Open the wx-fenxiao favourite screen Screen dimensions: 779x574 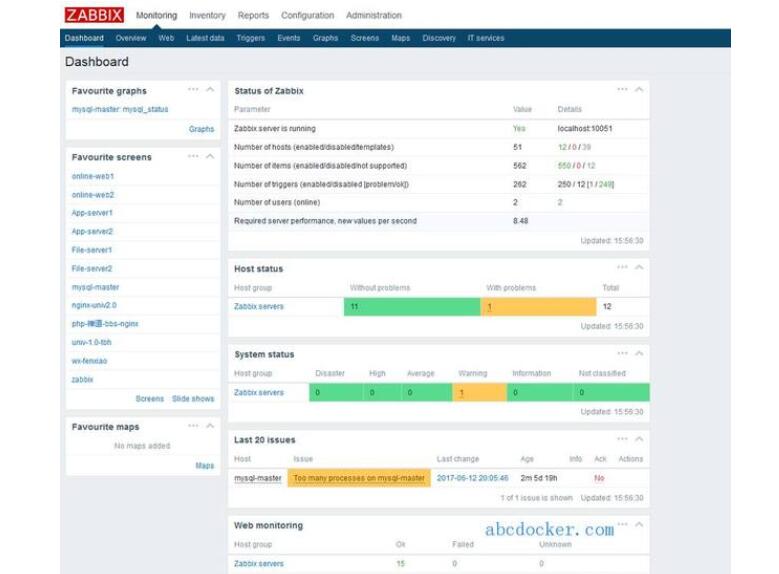click(89, 361)
